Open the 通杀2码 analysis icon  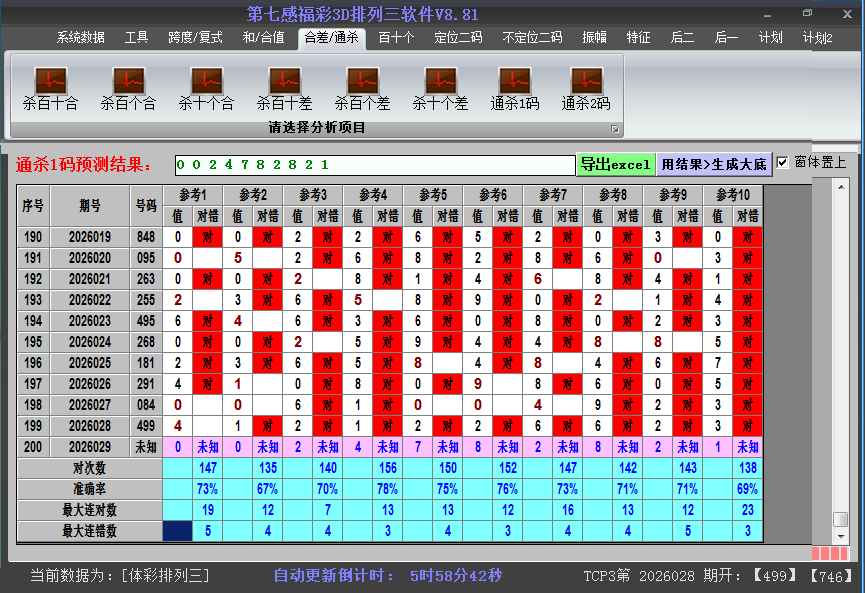(585, 85)
